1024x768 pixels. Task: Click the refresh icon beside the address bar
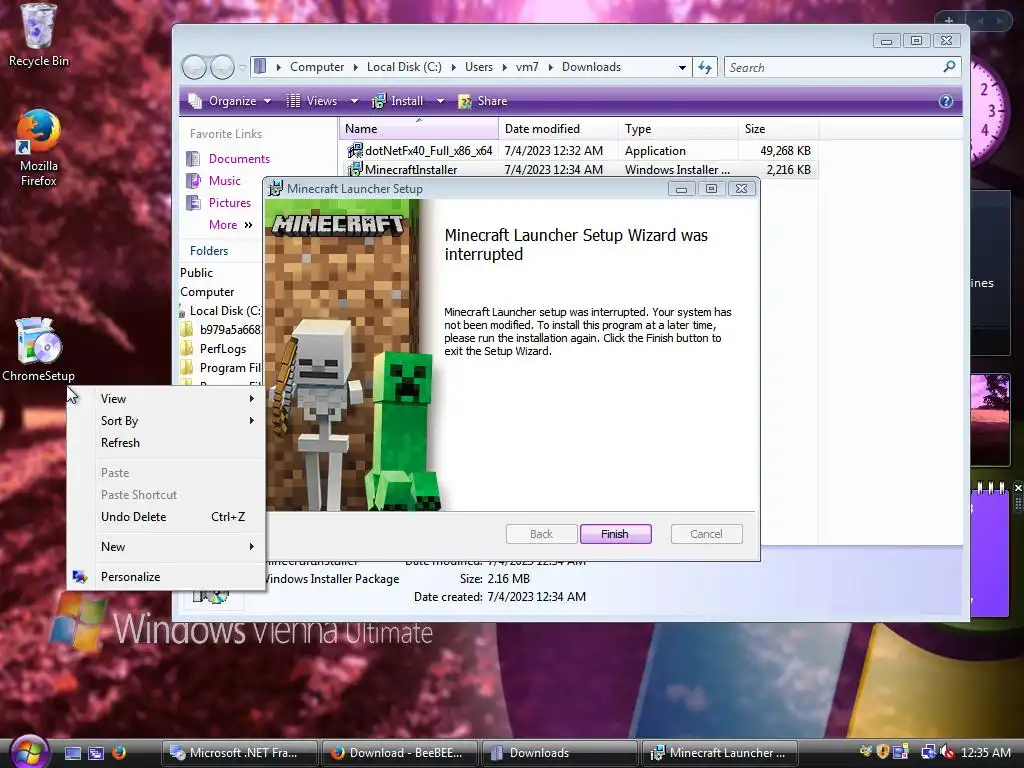click(x=705, y=67)
